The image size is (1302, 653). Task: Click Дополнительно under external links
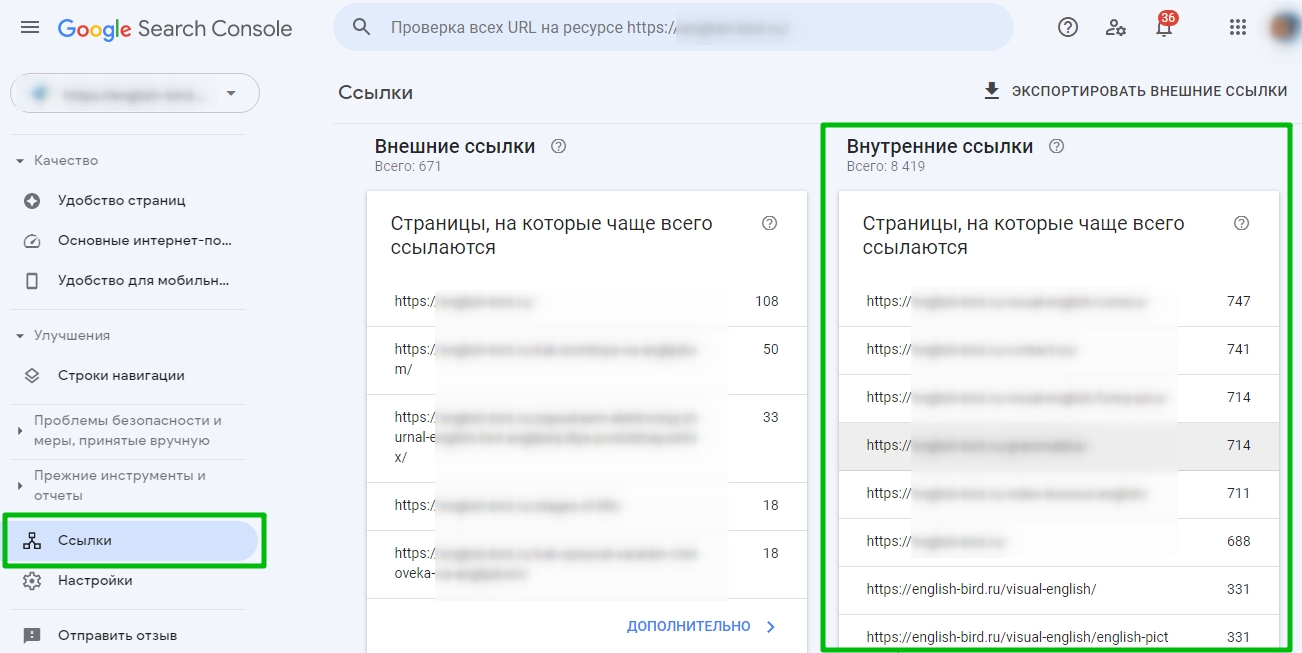[688, 626]
